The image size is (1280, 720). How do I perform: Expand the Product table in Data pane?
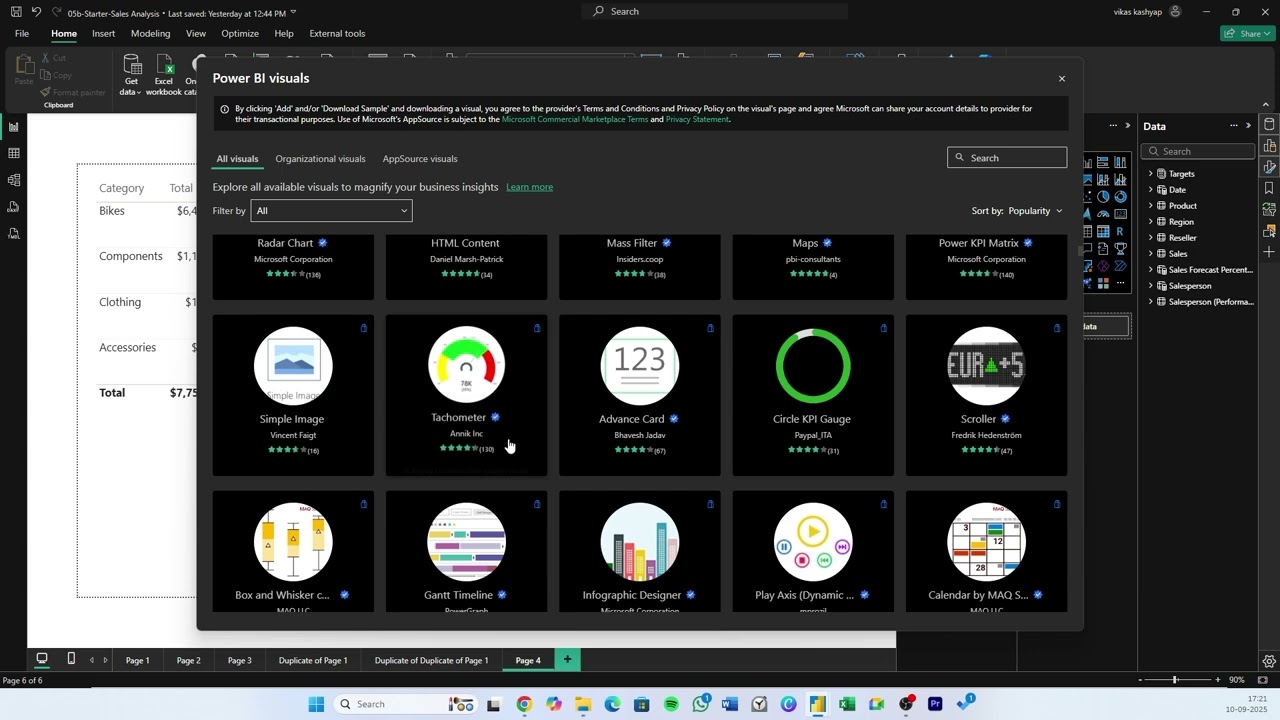[x=1151, y=206]
